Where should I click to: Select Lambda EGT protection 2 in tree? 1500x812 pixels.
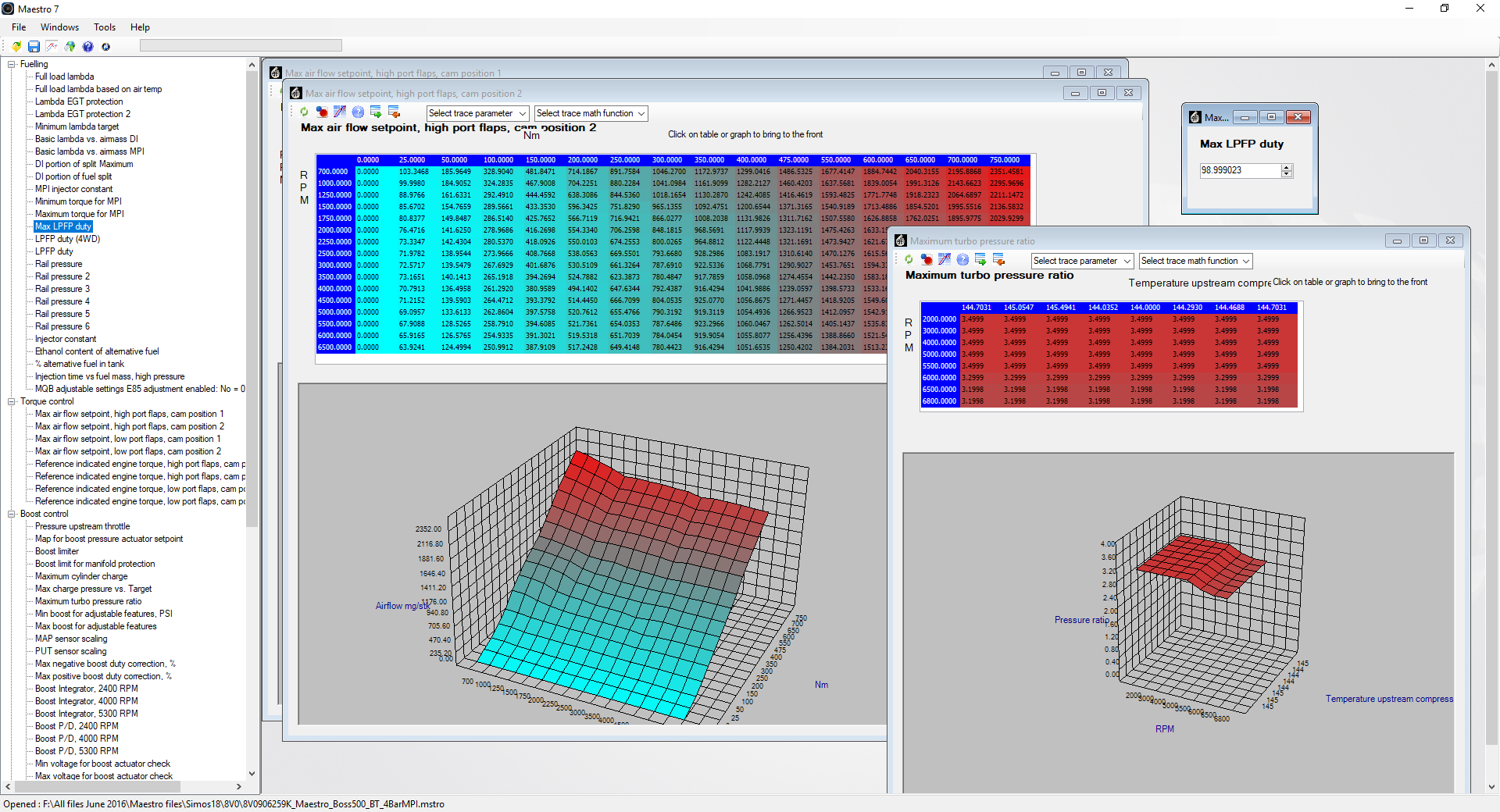tap(82, 114)
